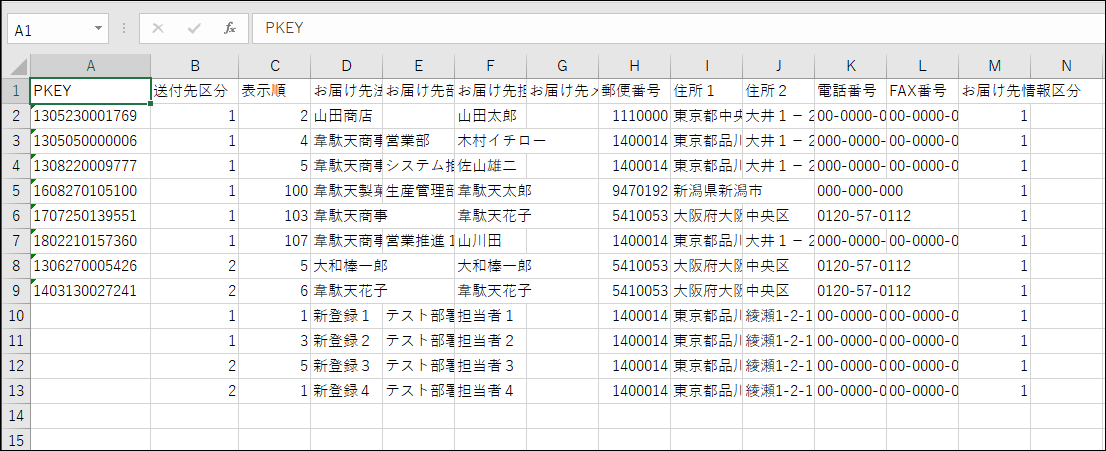Click the 表示順 header cell
This screenshot has height=451, width=1106.
(x=274, y=90)
